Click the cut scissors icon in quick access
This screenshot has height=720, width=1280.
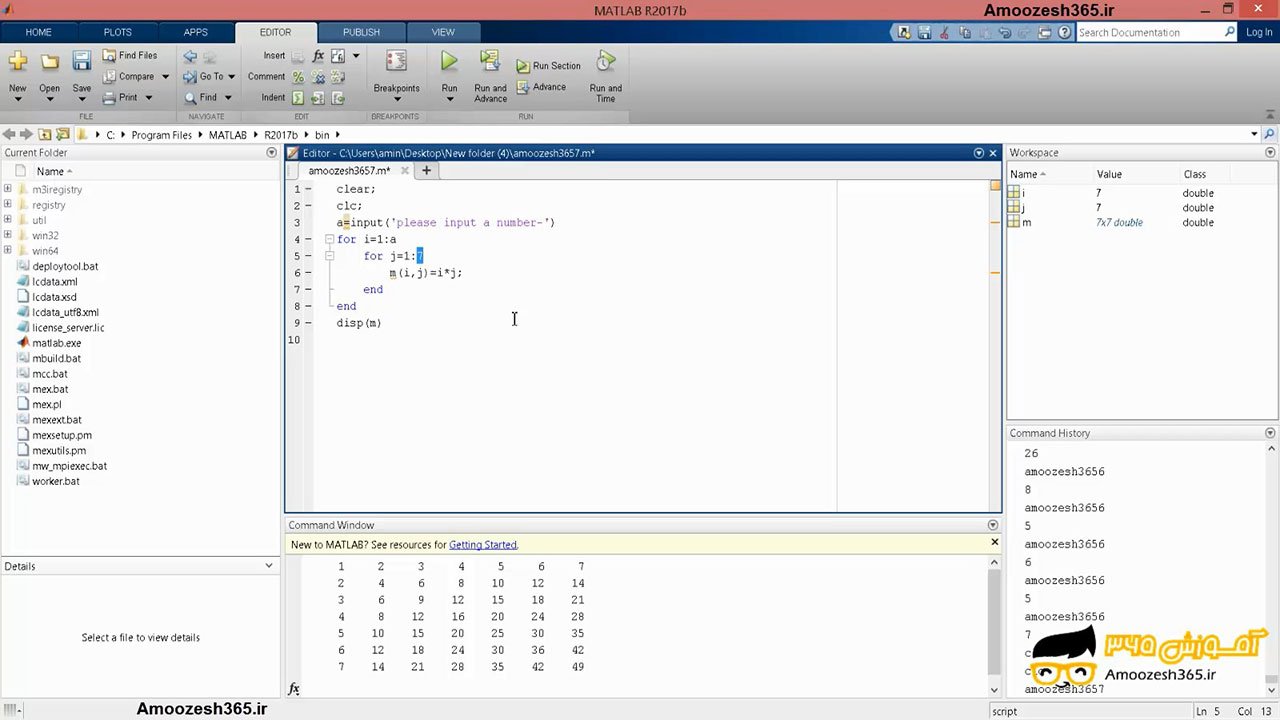(945, 32)
